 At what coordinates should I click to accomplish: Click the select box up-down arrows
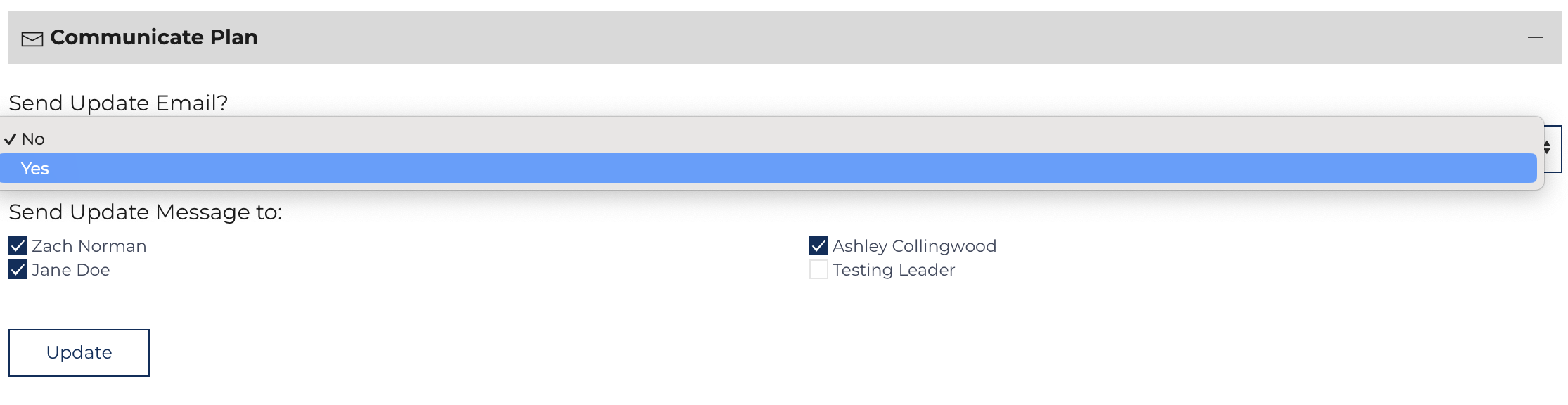pos(1547,148)
